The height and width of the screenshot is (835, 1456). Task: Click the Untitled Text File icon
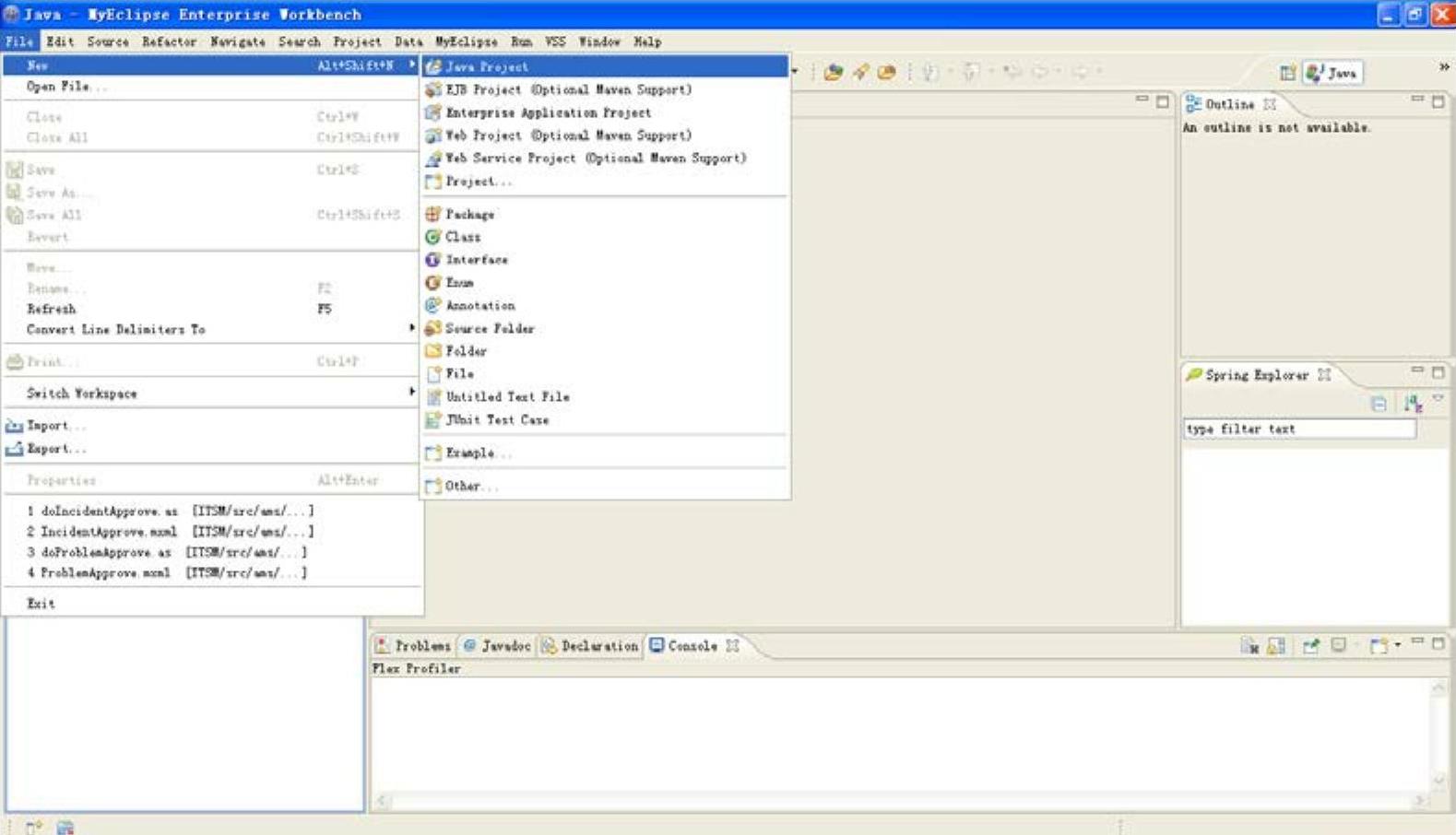tap(433, 397)
